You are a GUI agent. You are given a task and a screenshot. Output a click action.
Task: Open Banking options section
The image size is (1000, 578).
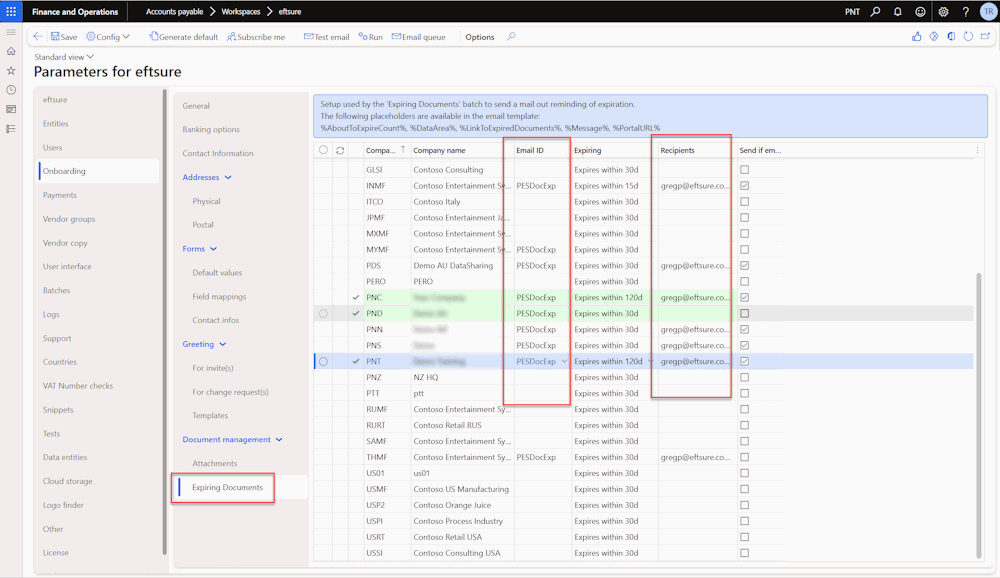[211, 130]
